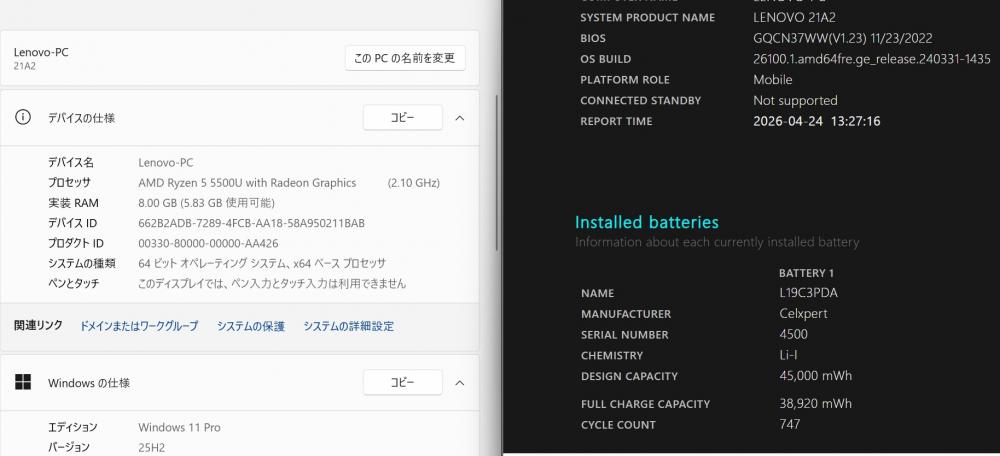Viewport: 1000px width, 456px height.
Task: Click the Windows の仕様 header title
Action: [89, 383]
